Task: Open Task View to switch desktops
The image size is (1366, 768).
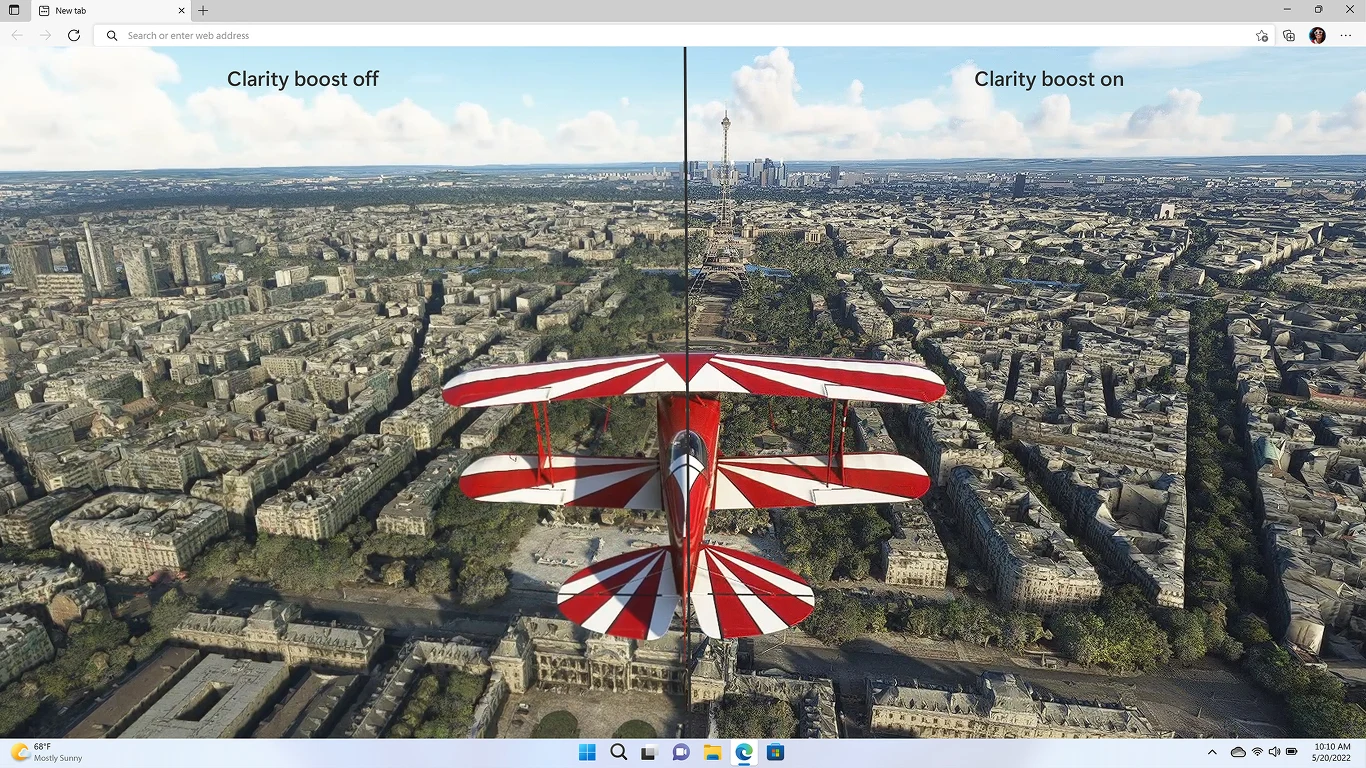Action: point(649,752)
